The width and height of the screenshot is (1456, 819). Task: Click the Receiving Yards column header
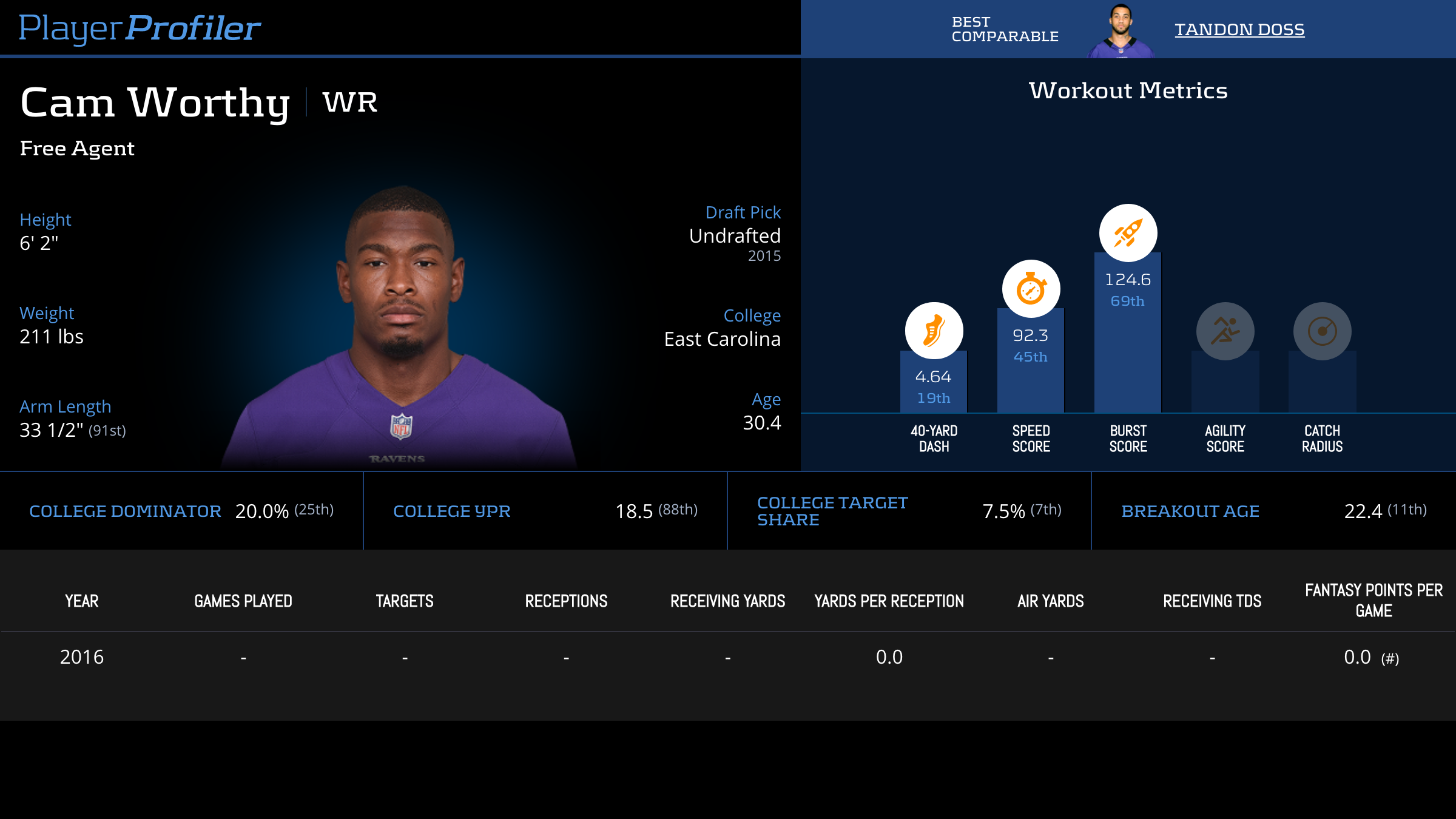click(727, 601)
